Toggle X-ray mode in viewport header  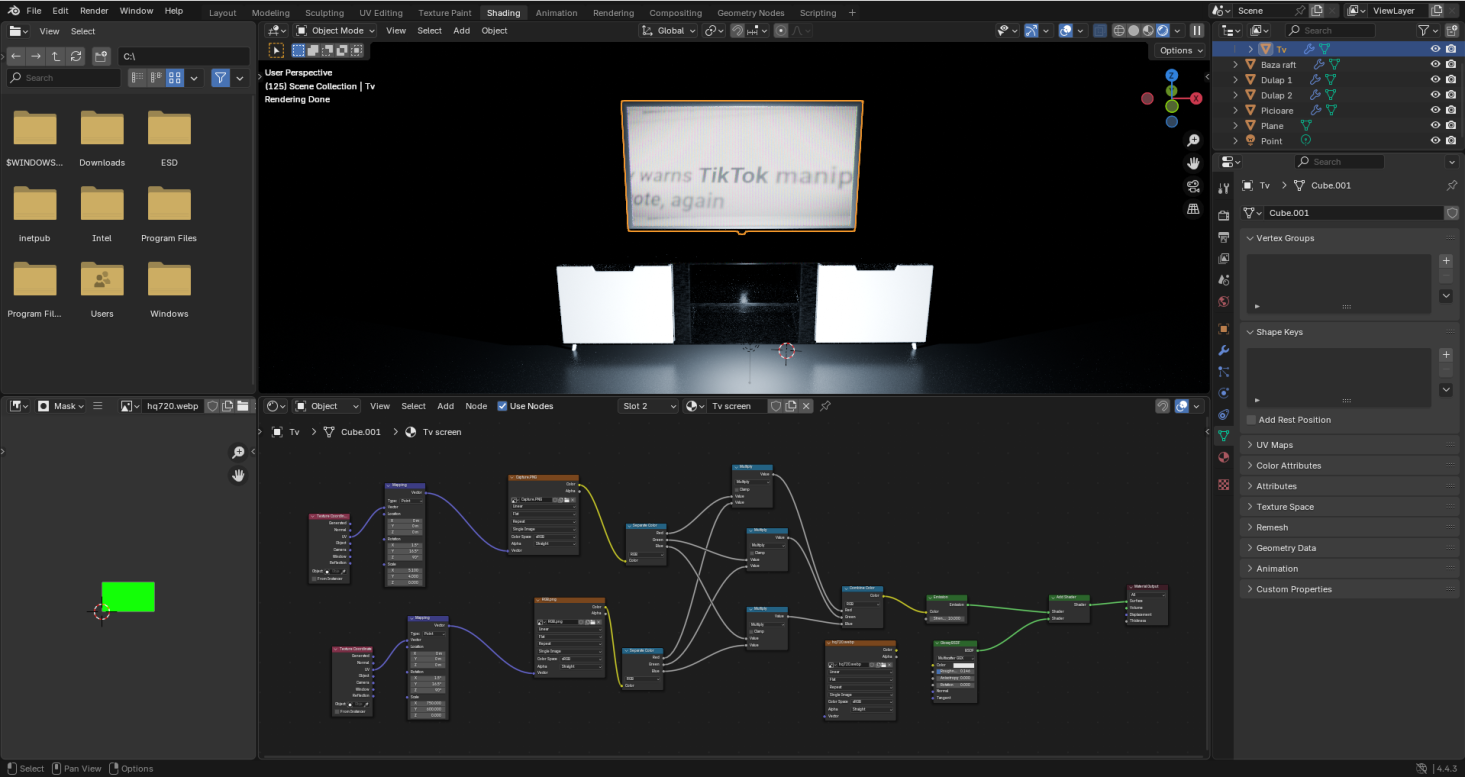tap(1100, 30)
